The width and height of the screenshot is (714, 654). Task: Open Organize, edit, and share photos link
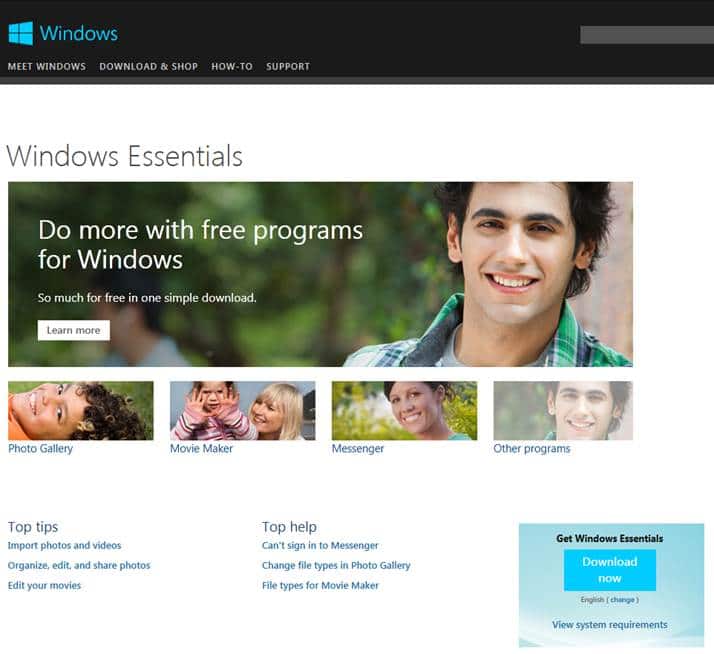(x=79, y=565)
